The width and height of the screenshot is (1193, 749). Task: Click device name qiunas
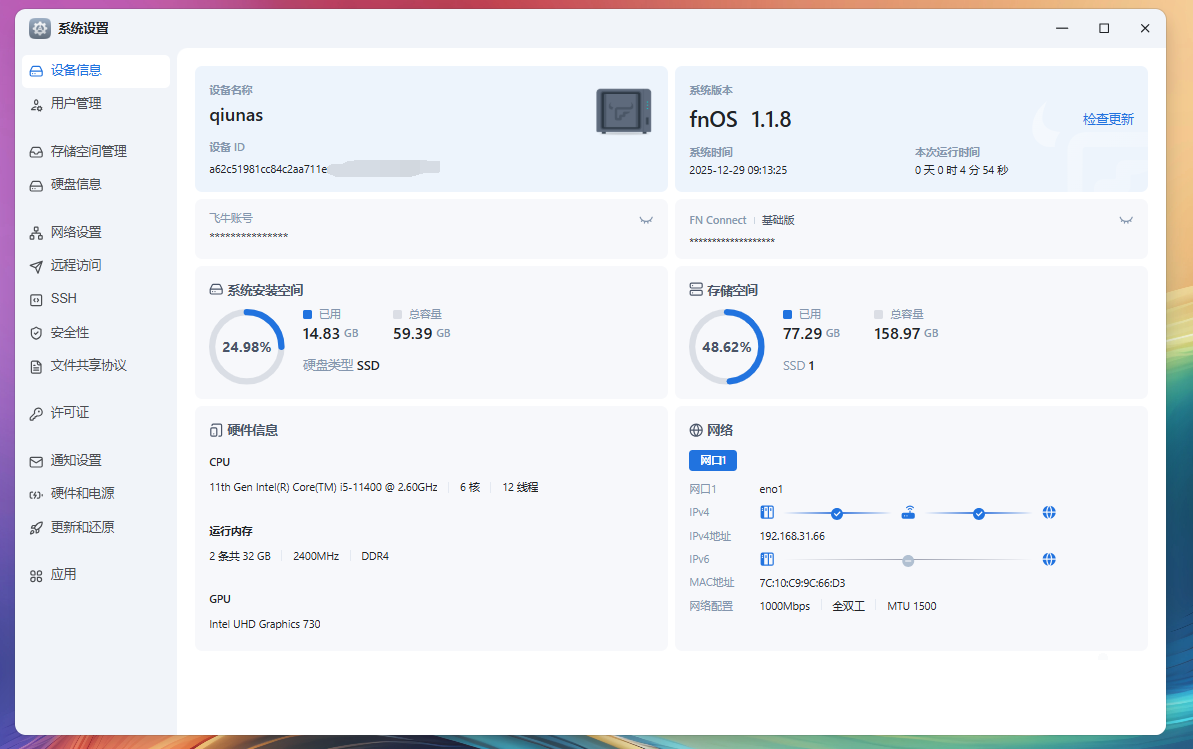tap(236, 116)
